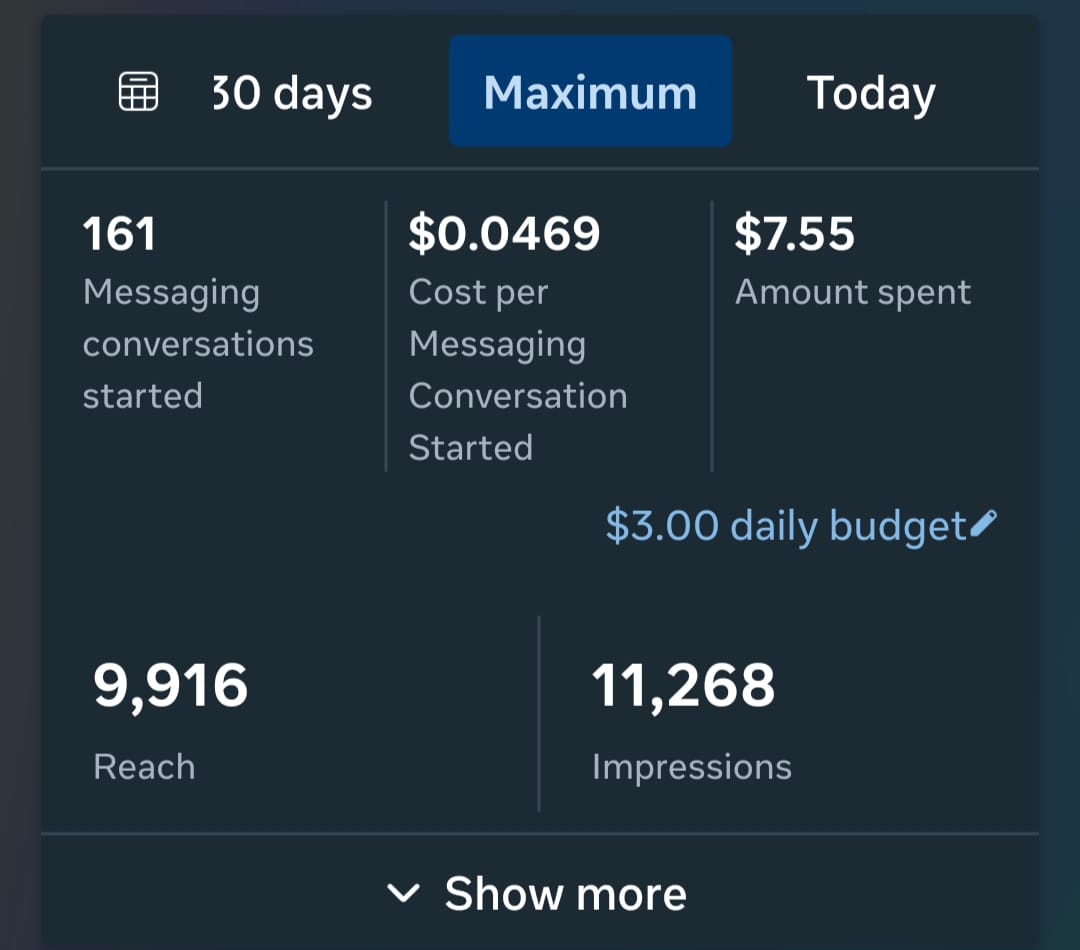This screenshot has width=1080, height=950.
Task: Click the $7.55 spend value
Action: click(x=794, y=234)
